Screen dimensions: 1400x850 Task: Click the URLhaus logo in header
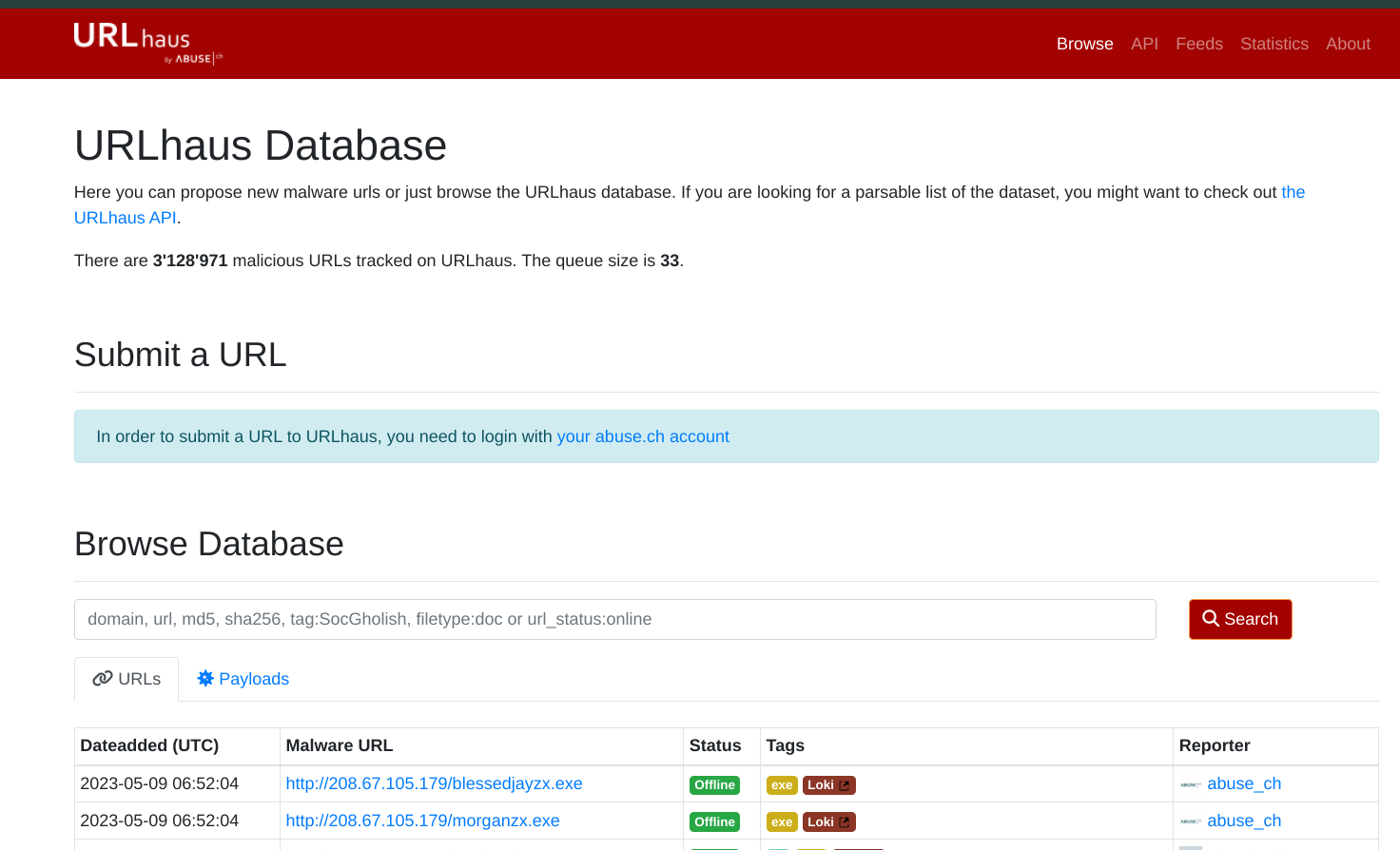click(x=147, y=43)
